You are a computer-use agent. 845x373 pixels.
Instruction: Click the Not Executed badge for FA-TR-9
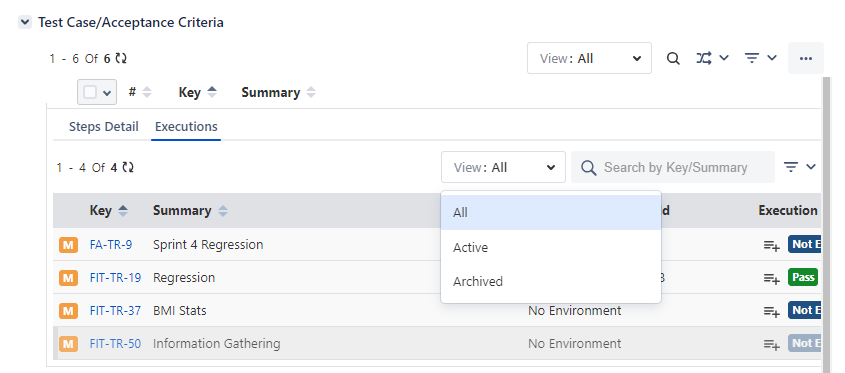pos(805,244)
